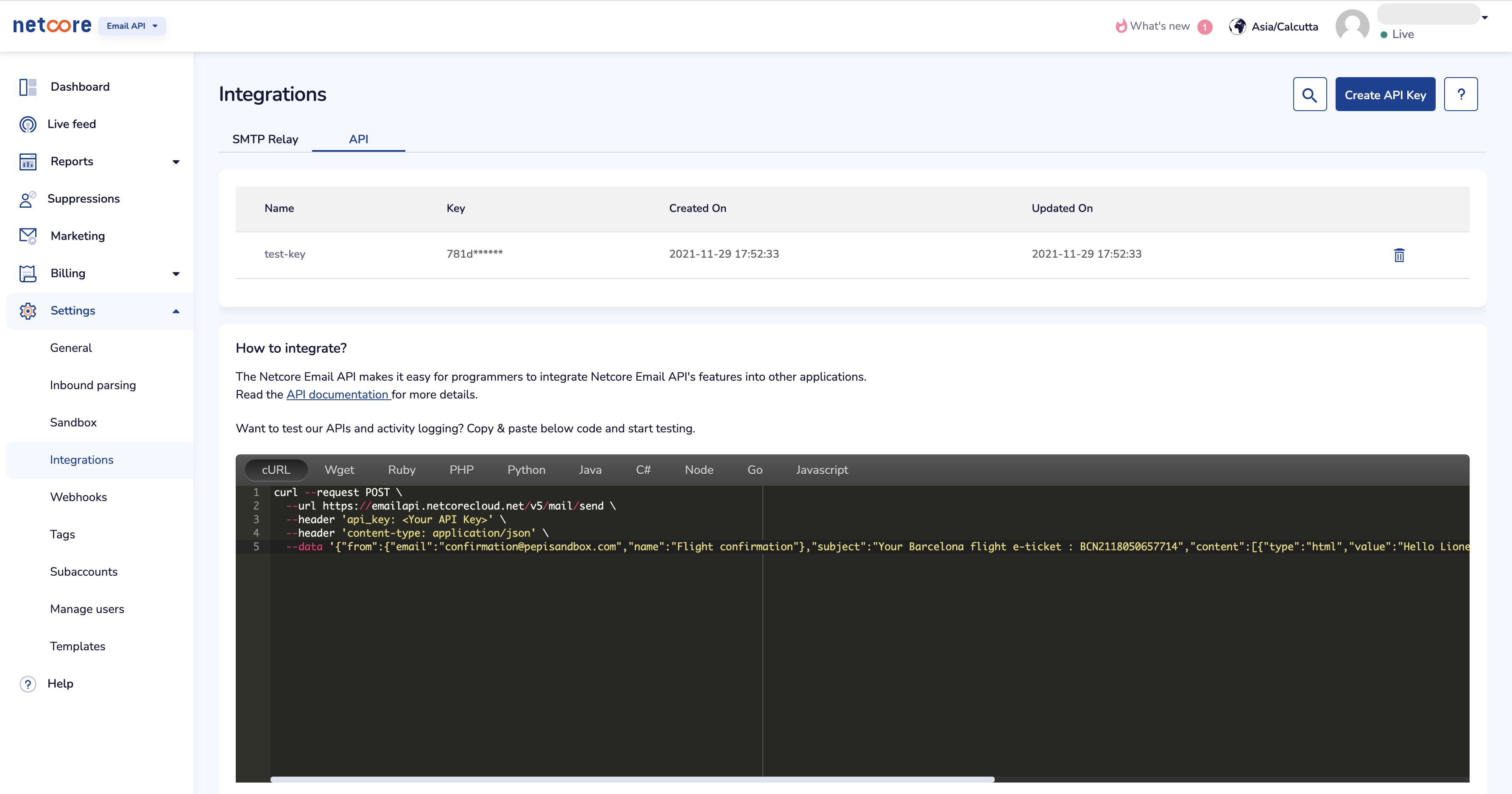Click the Netcore logo

click(x=52, y=25)
